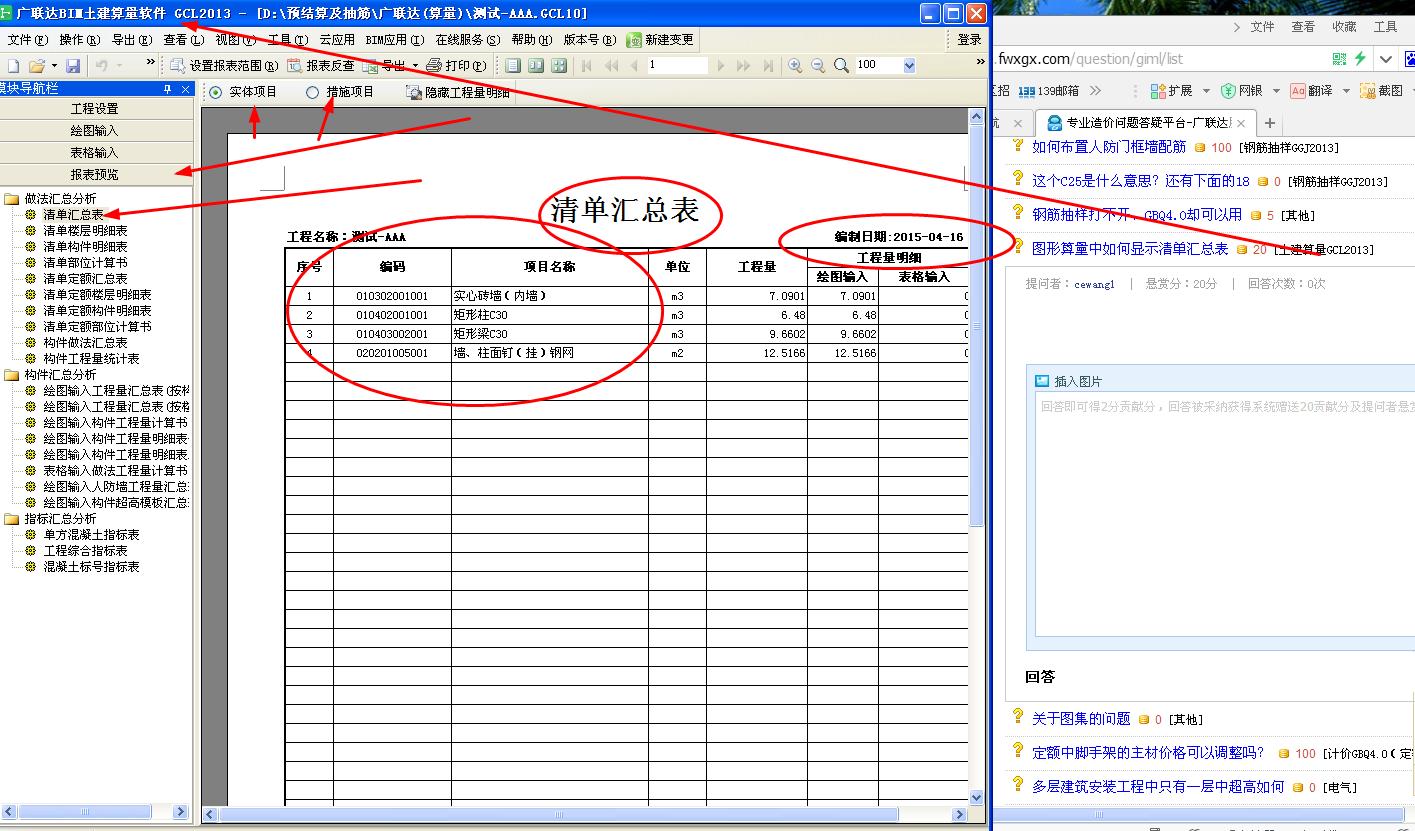Go to next page arrow
The image size is (1415, 831).
(x=720, y=65)
